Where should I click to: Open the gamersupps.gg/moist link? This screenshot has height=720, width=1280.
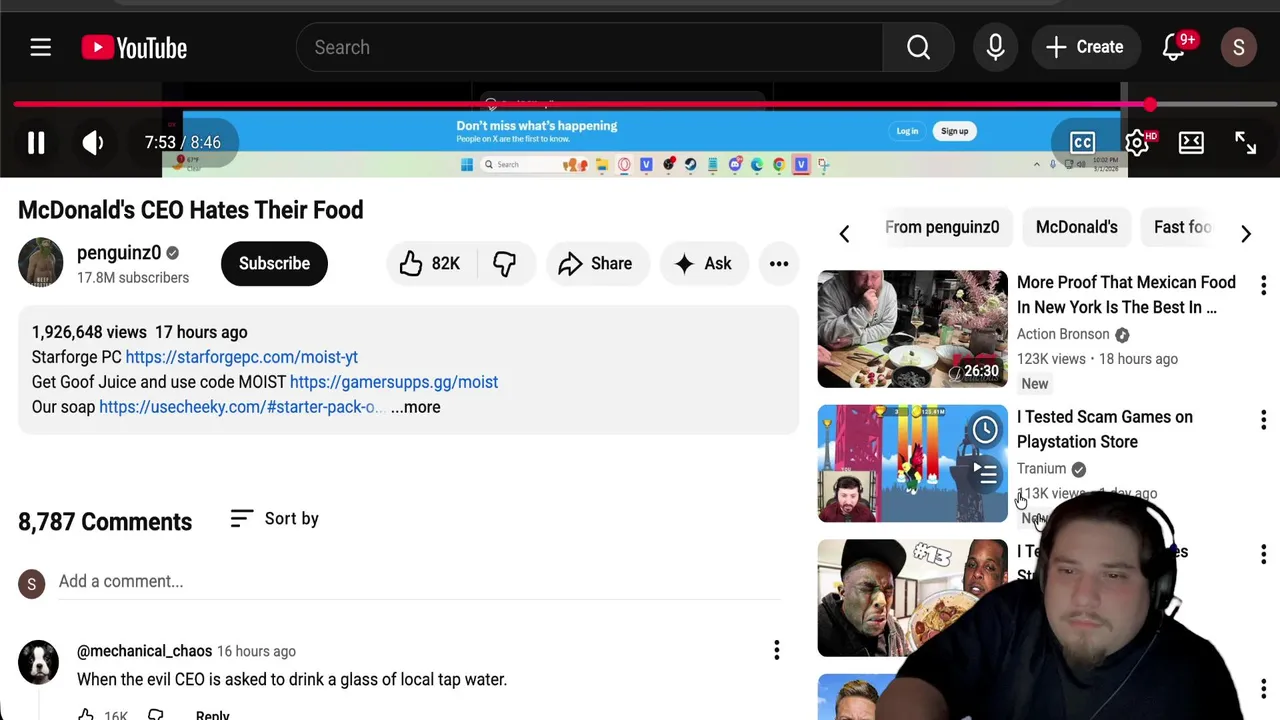(393, 382)
